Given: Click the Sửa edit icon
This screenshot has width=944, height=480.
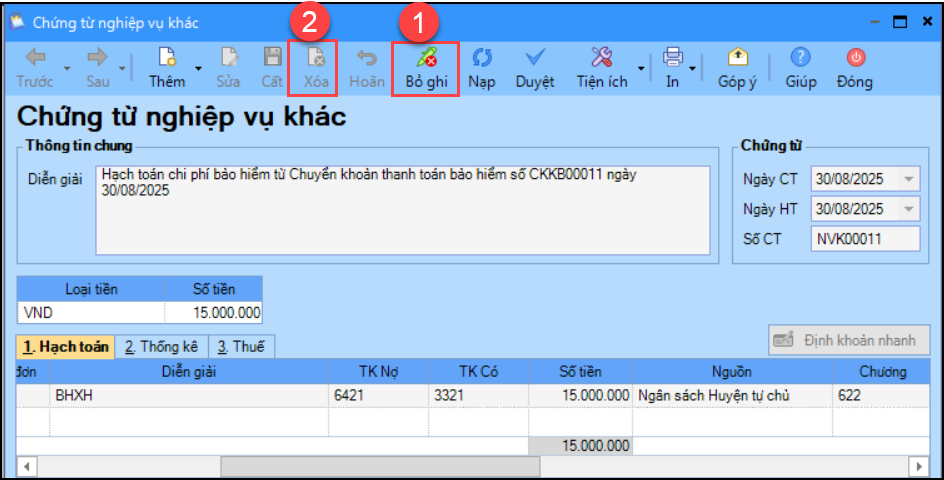Looking at the screenshot, I should pyautogui.click(x=229, y=57).
